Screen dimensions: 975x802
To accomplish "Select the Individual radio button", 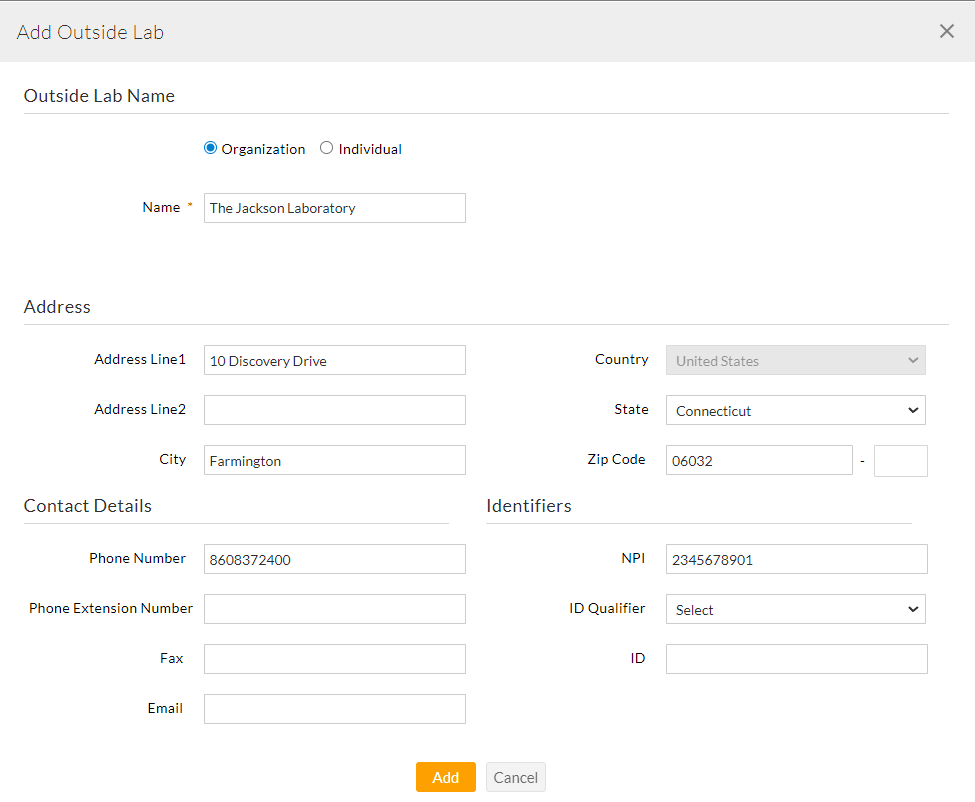I will (326, 148).
